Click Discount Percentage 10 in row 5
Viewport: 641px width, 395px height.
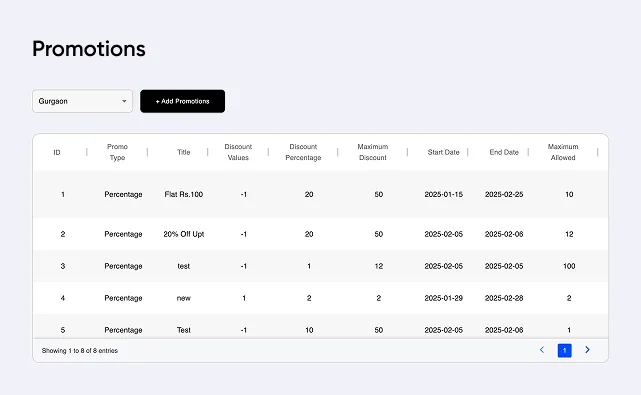point(309,330)
